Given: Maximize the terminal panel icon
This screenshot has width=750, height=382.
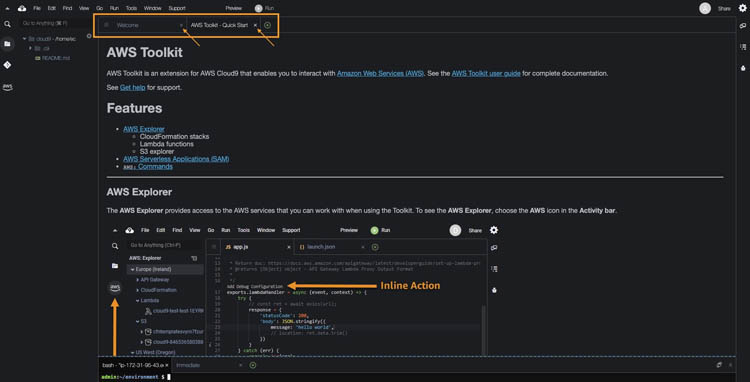Looking at the screenshot, I should coord(718,365).
